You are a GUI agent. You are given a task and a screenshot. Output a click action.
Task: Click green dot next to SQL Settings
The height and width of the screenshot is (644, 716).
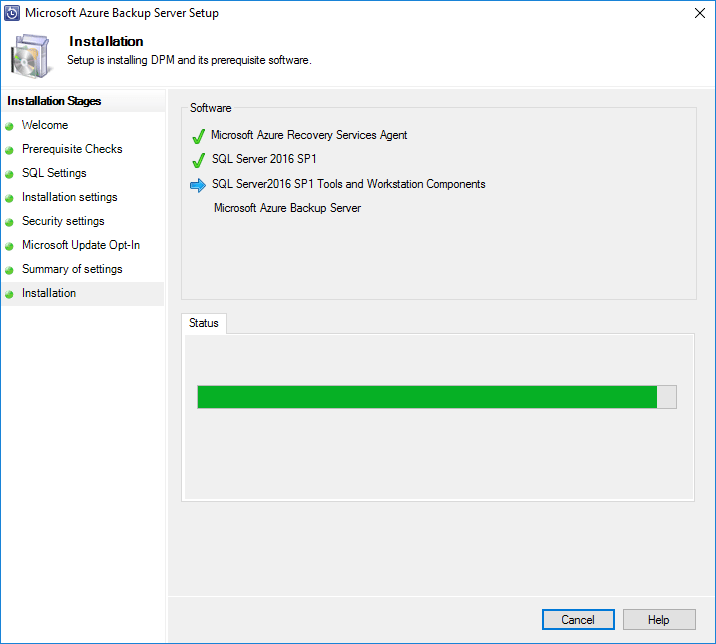(x=9, y=174)
